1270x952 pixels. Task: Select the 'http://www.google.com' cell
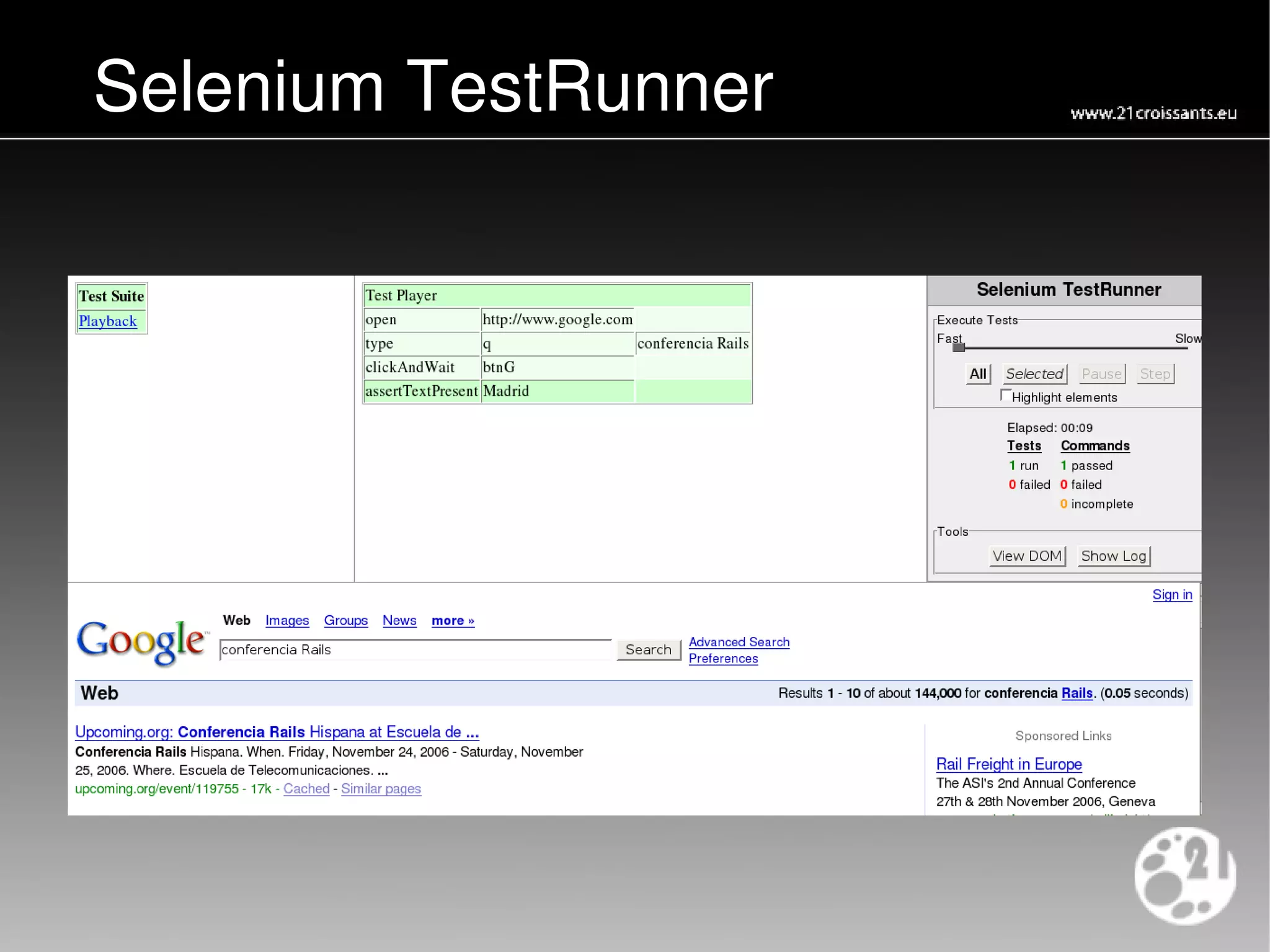click(557, 319)
